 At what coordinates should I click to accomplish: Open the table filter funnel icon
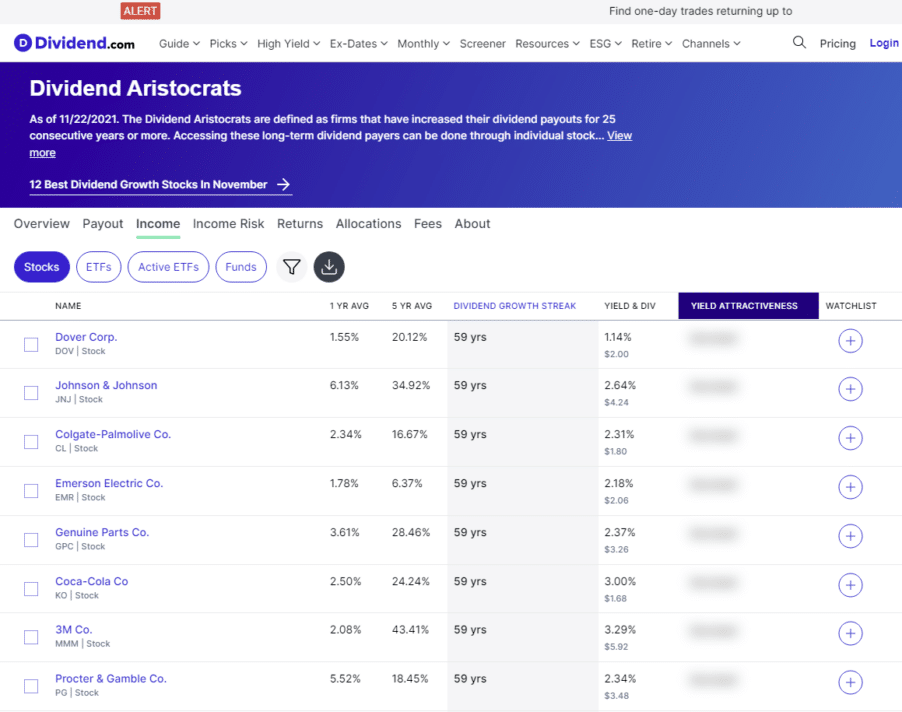point(291,267)
